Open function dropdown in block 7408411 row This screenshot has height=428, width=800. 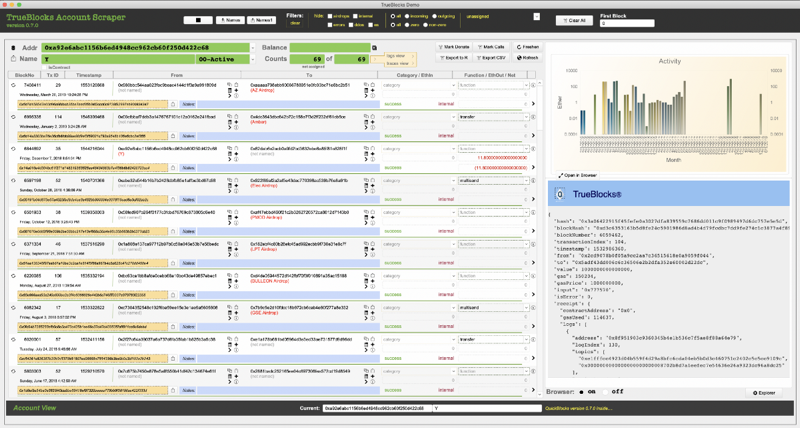527,85
